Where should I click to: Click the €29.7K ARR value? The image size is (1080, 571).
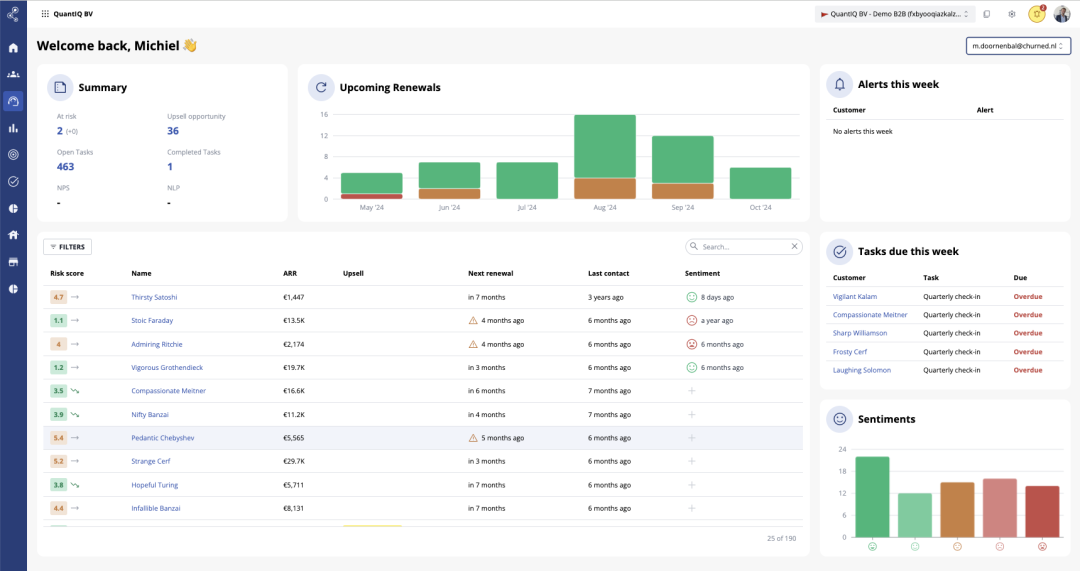(x=294, y=461)
